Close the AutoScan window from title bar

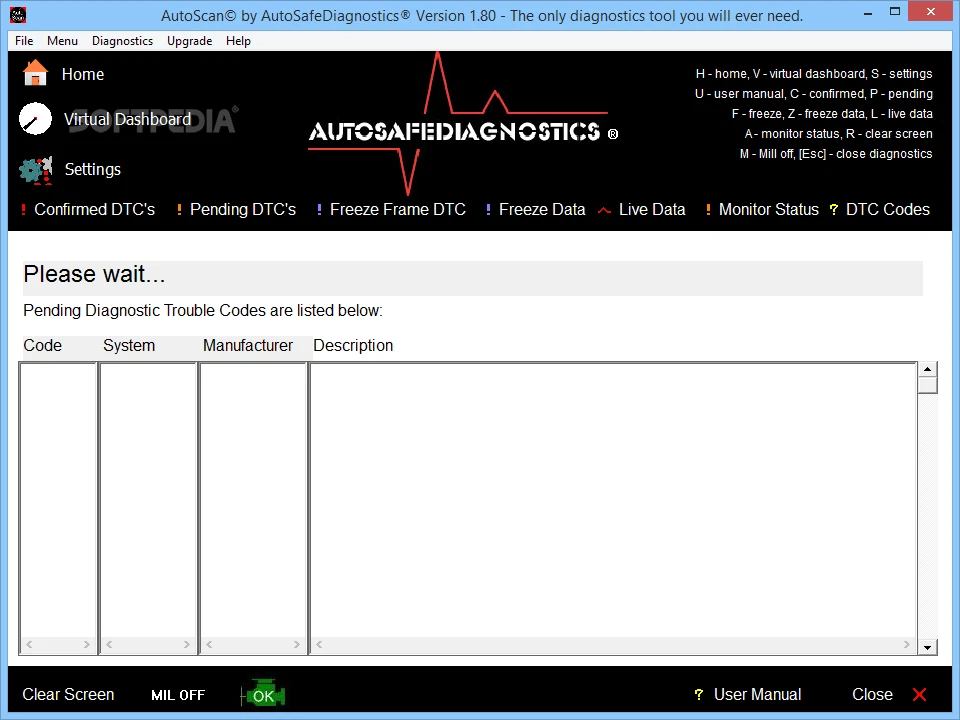[931, 12]
